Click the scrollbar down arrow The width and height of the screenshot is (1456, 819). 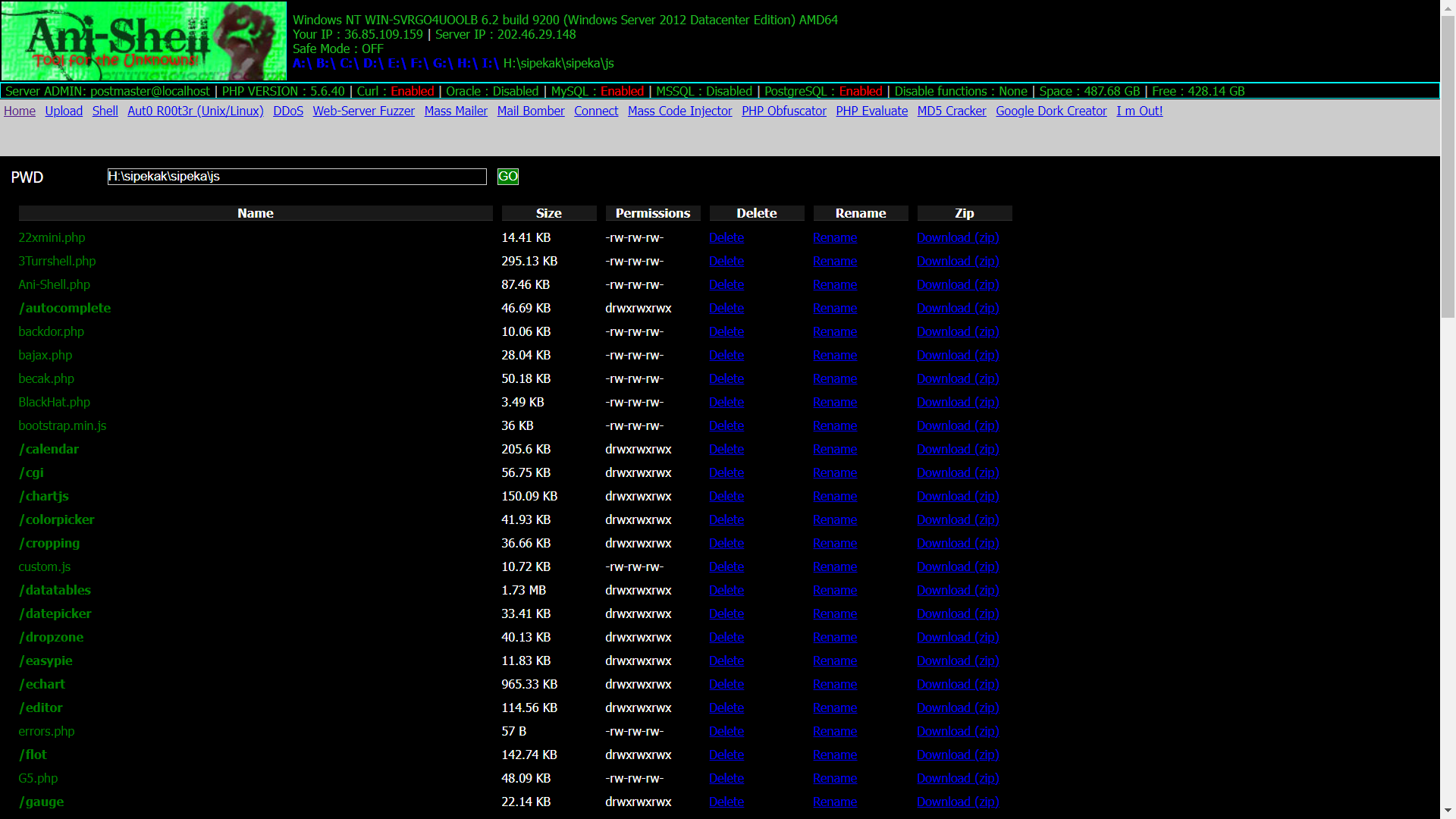coord(1448,811)
